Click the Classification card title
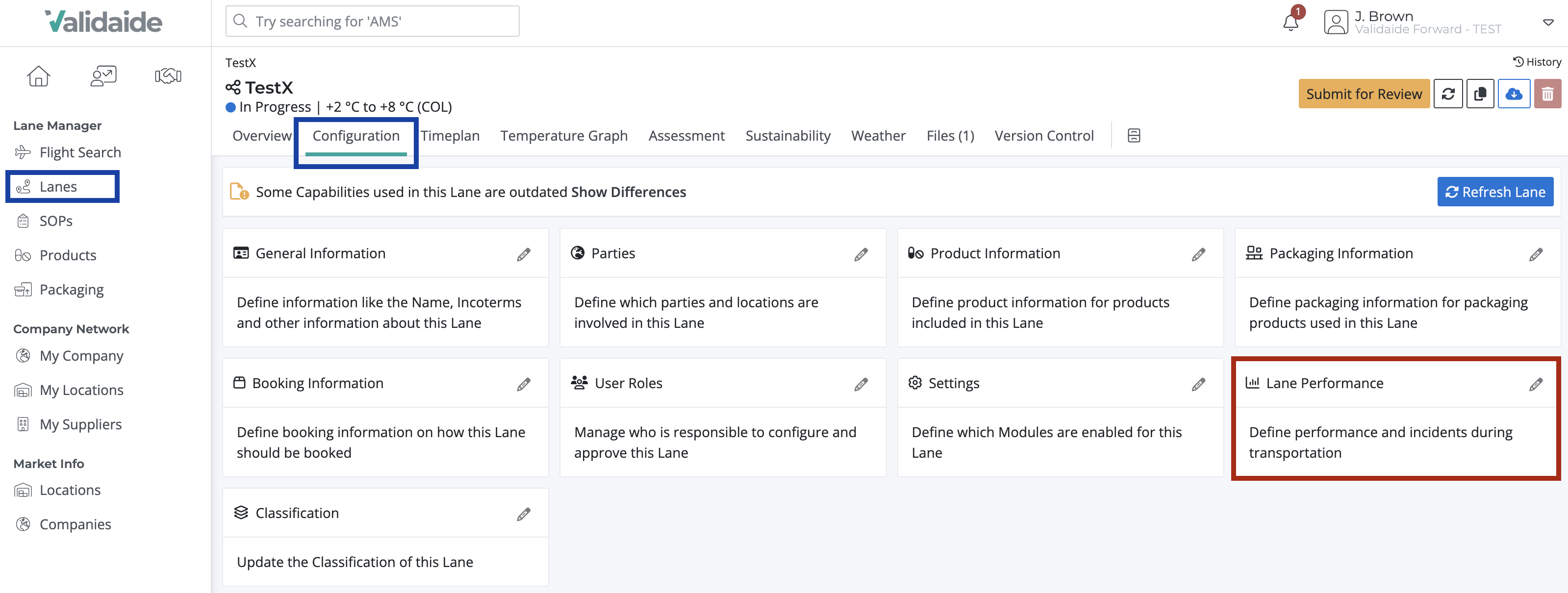Image resolution: width=1568 pixels, height=593 pixels. tap(297, 513)
